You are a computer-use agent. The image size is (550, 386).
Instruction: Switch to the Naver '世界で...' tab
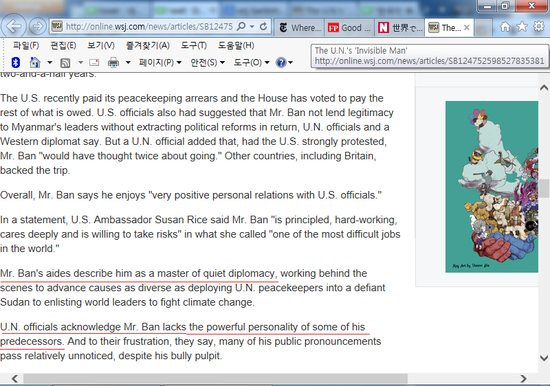click(x=400, y=28)
